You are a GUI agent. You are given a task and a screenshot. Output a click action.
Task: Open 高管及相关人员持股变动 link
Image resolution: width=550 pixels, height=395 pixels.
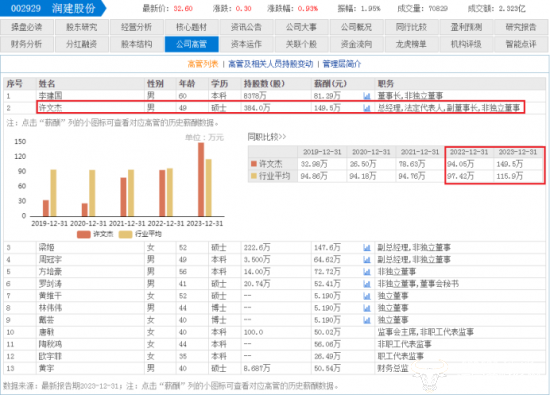coord(270,64)
